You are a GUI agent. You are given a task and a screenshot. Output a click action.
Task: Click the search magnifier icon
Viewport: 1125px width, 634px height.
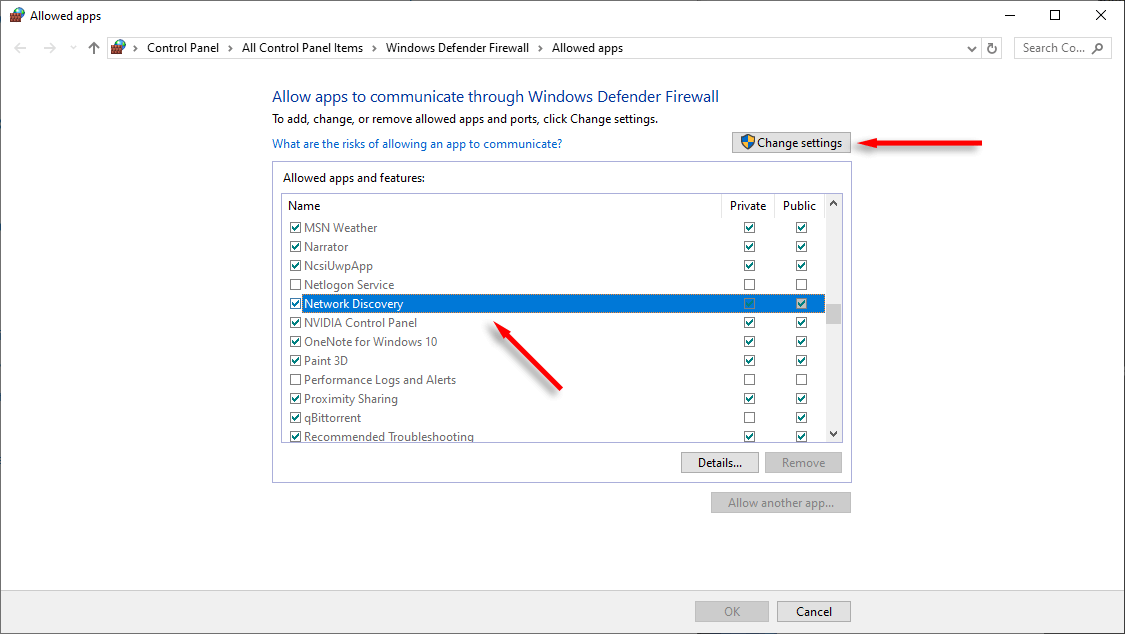pyautogui.click(x=1098, y=48)
